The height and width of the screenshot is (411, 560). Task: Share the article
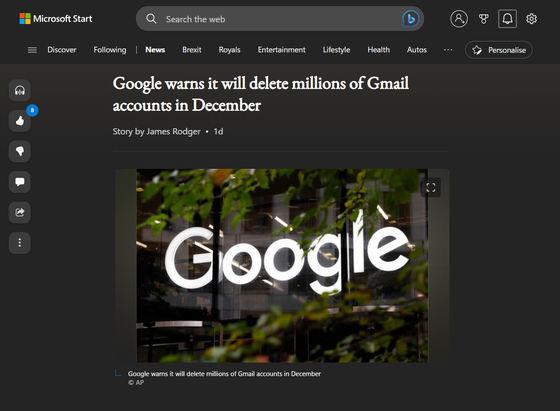[20, 212]
